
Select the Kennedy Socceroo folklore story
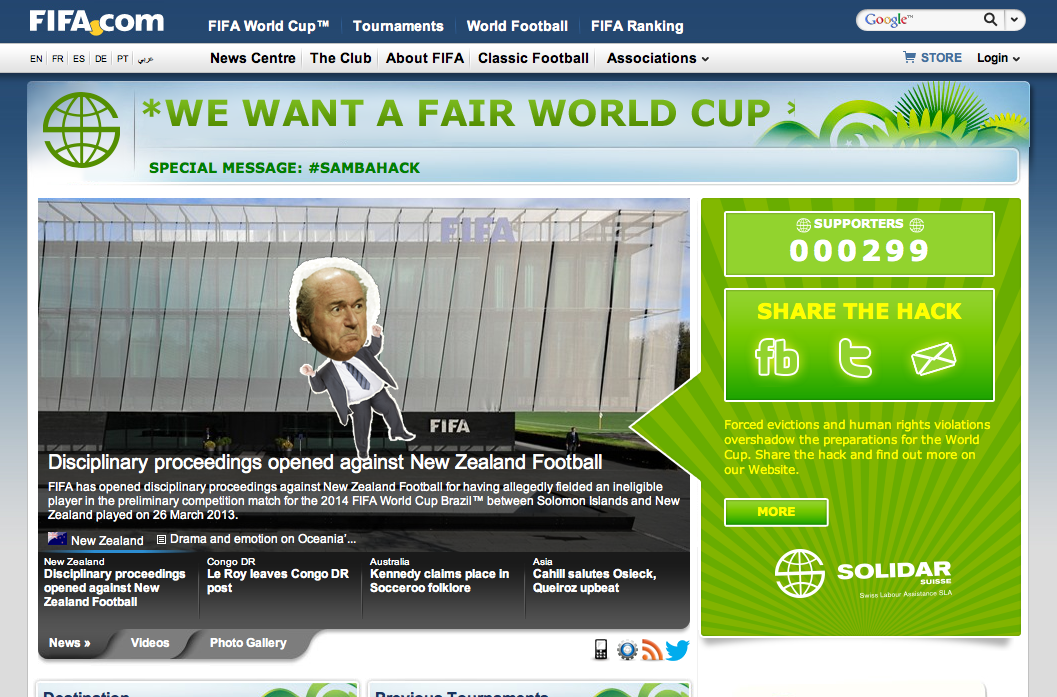440,575
